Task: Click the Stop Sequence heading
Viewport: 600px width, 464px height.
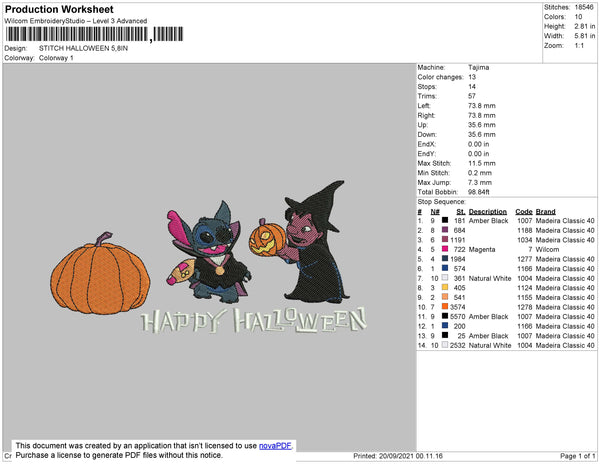Action: 442,202
